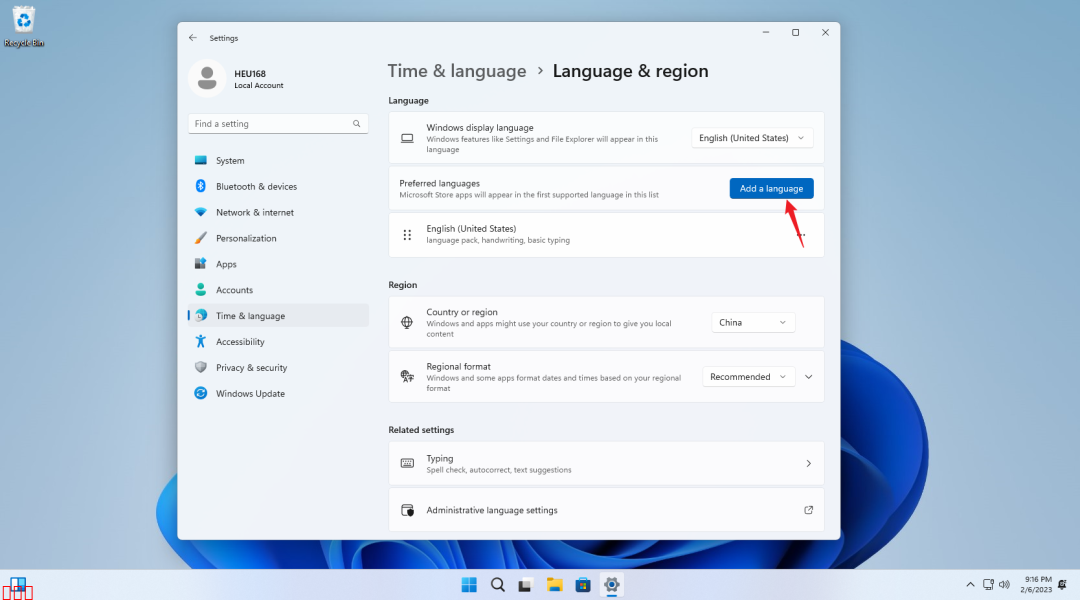
Task: Expand the Regional format details chevron
Action: click(x=809, y=377)
